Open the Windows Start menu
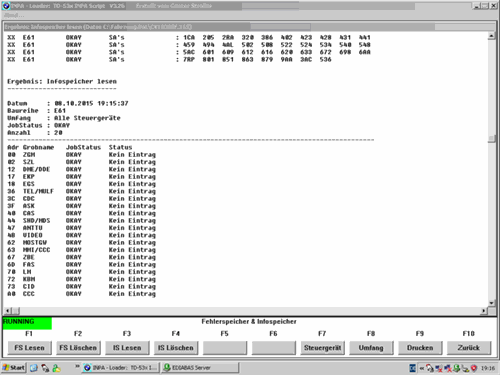 tap(14, 368)
